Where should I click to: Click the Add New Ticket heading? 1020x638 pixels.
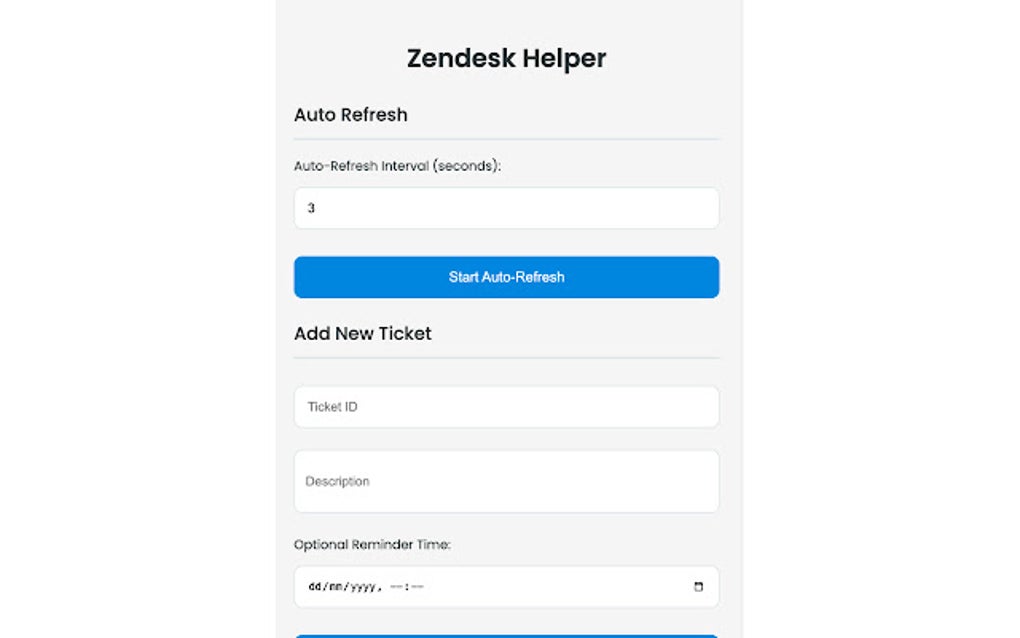click(362, 333)
